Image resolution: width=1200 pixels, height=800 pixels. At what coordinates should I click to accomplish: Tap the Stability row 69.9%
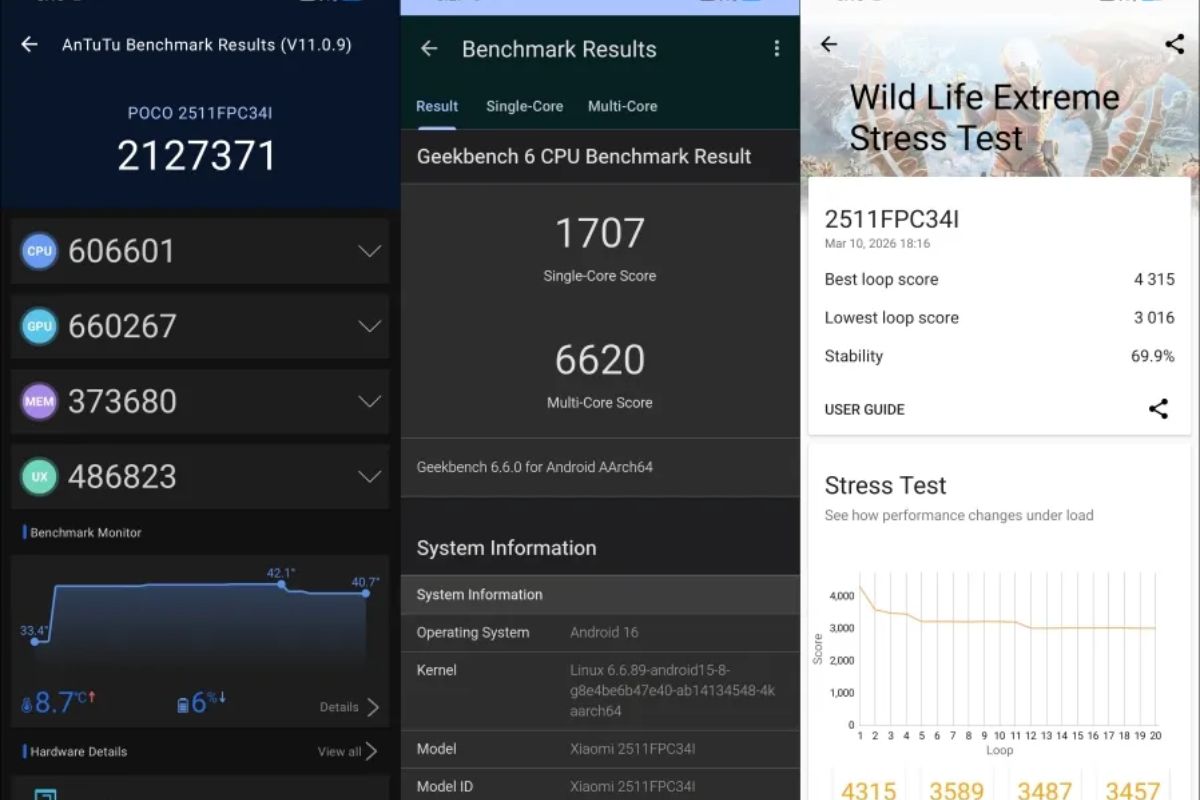point(999,356)
